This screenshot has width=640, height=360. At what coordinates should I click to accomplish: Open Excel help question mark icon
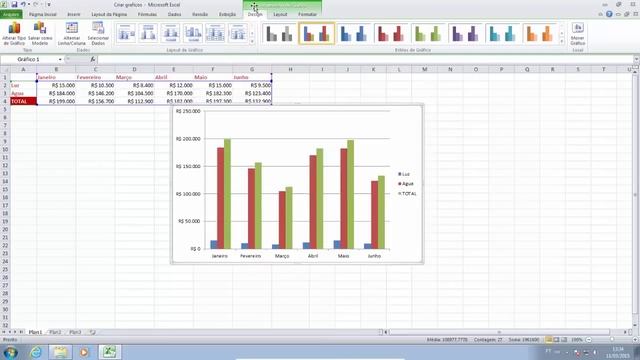click(x=609, y=14)
